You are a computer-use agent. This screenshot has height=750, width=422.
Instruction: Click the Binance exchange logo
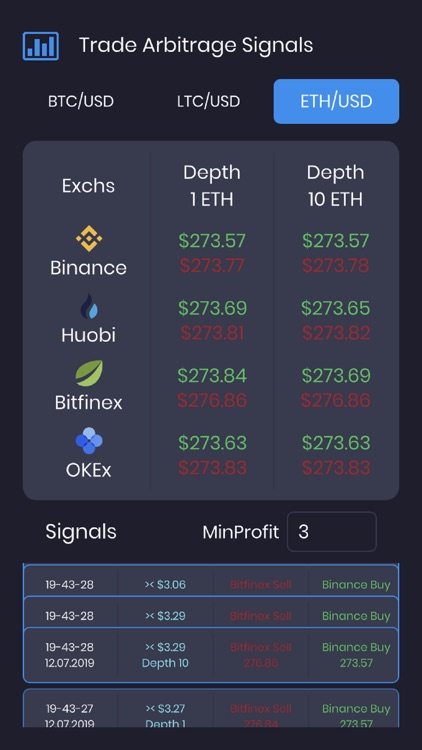point(89,239)
